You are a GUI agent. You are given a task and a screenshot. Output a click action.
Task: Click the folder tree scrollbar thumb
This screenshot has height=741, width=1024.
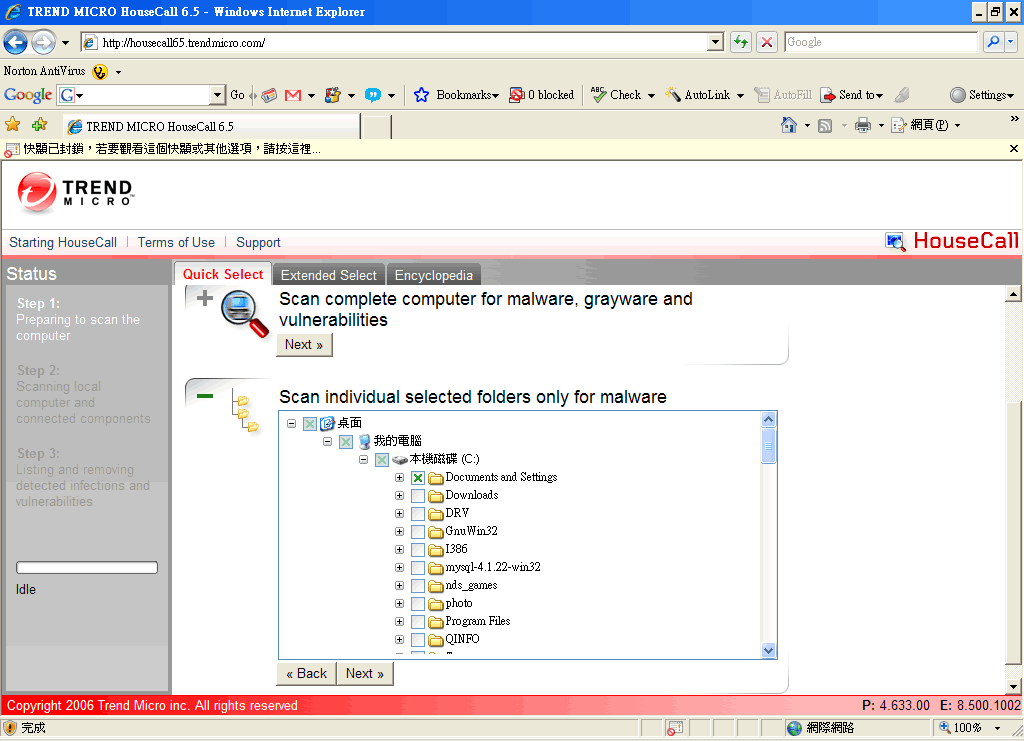pos(769,446)
